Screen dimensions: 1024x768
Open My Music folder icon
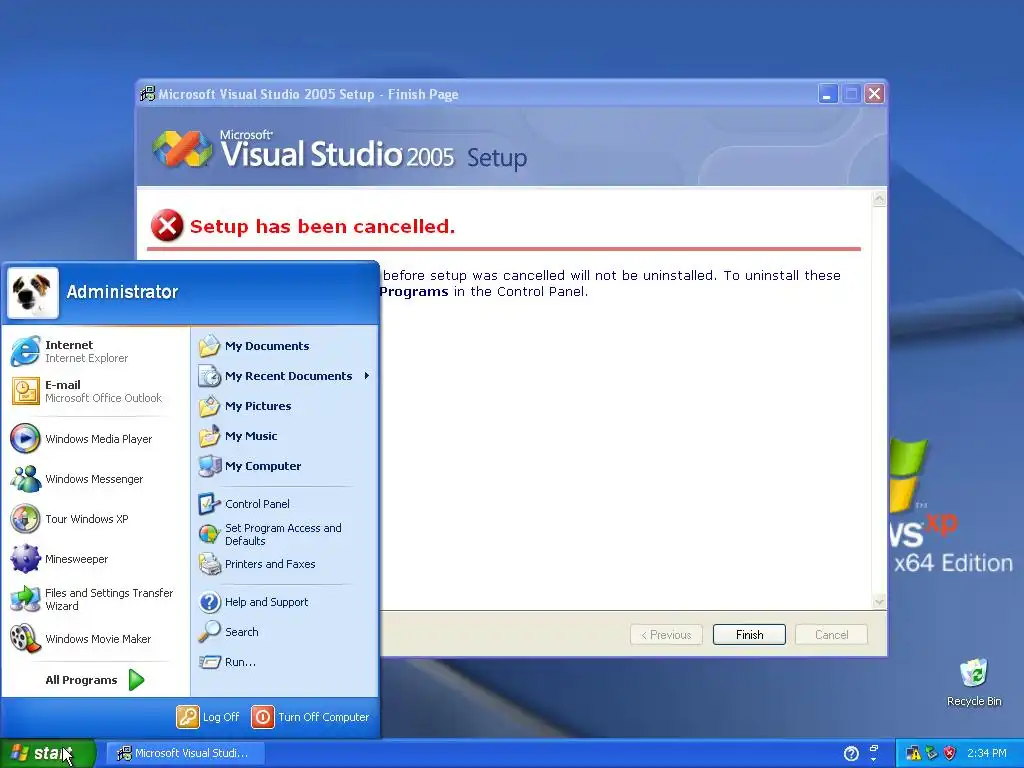click(210, 436)
